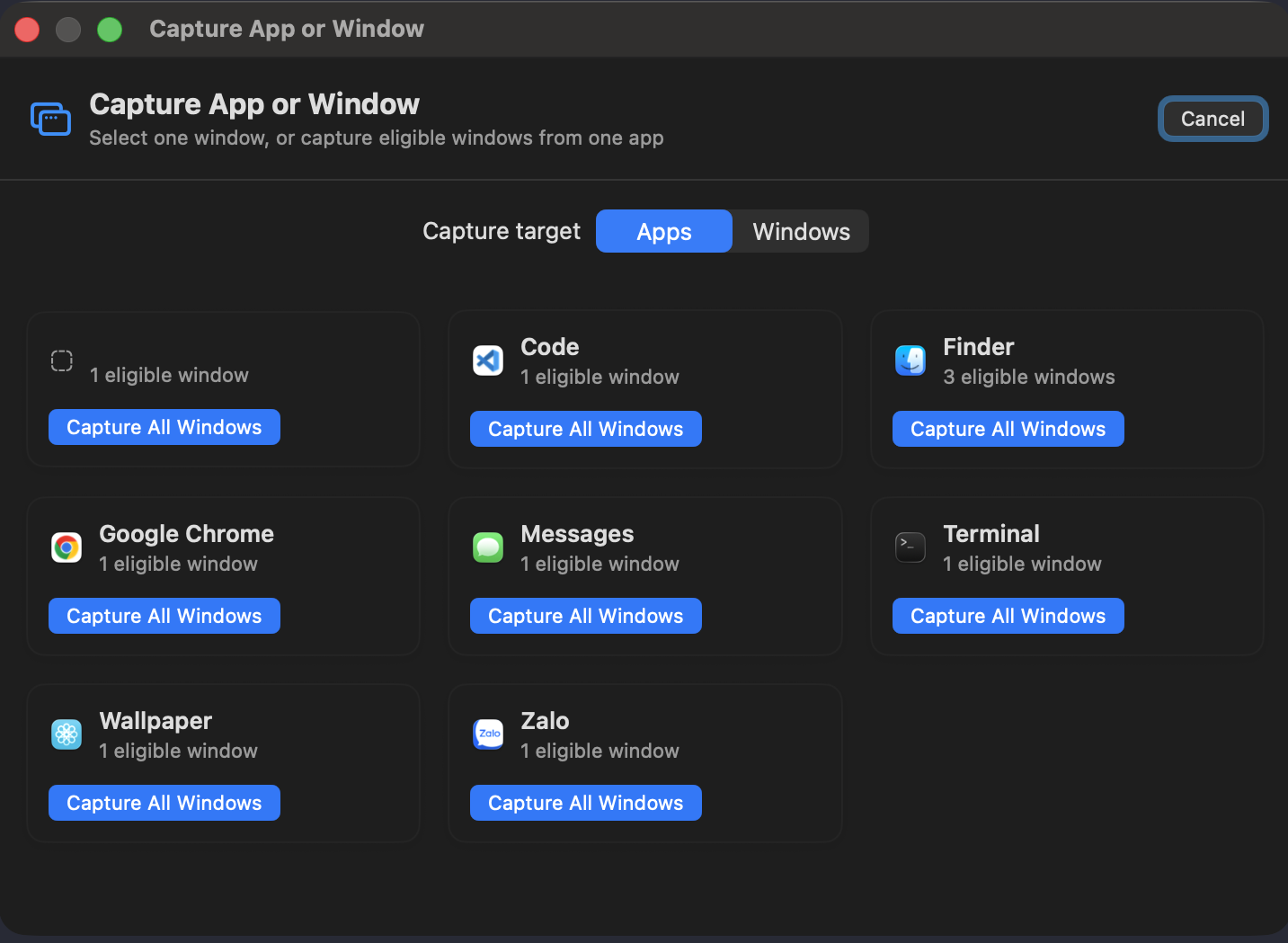Click the 'Zalo' app name
Viewport: 1288px width, 943px height.
pyautogui.click(x=546, y=721)
